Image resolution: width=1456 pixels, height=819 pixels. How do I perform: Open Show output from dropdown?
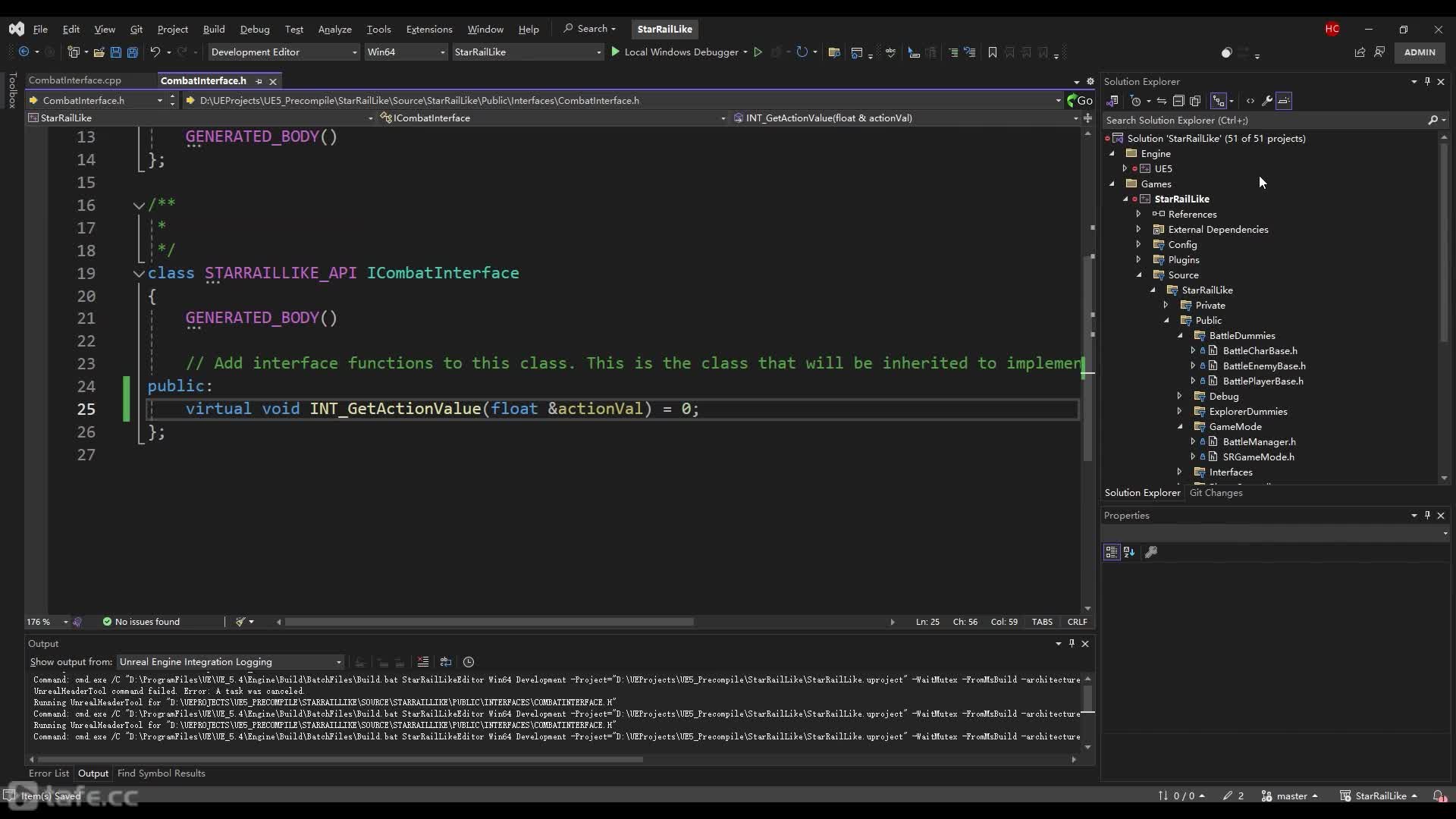click(231, 662)
